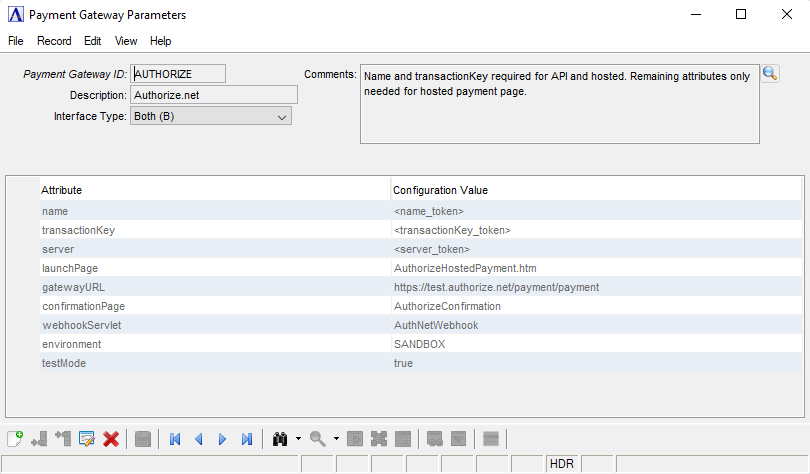Click the application logo in title bar
The height and width of the screenshot is (474, 810).
tap(15, 14)
